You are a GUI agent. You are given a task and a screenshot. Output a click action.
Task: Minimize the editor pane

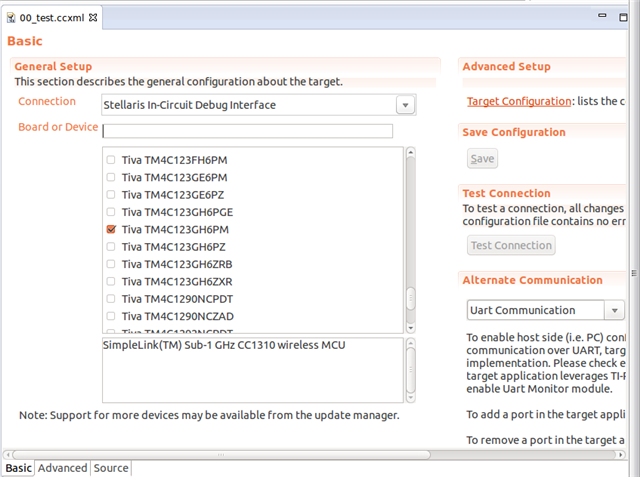click(x=602, y=16)
